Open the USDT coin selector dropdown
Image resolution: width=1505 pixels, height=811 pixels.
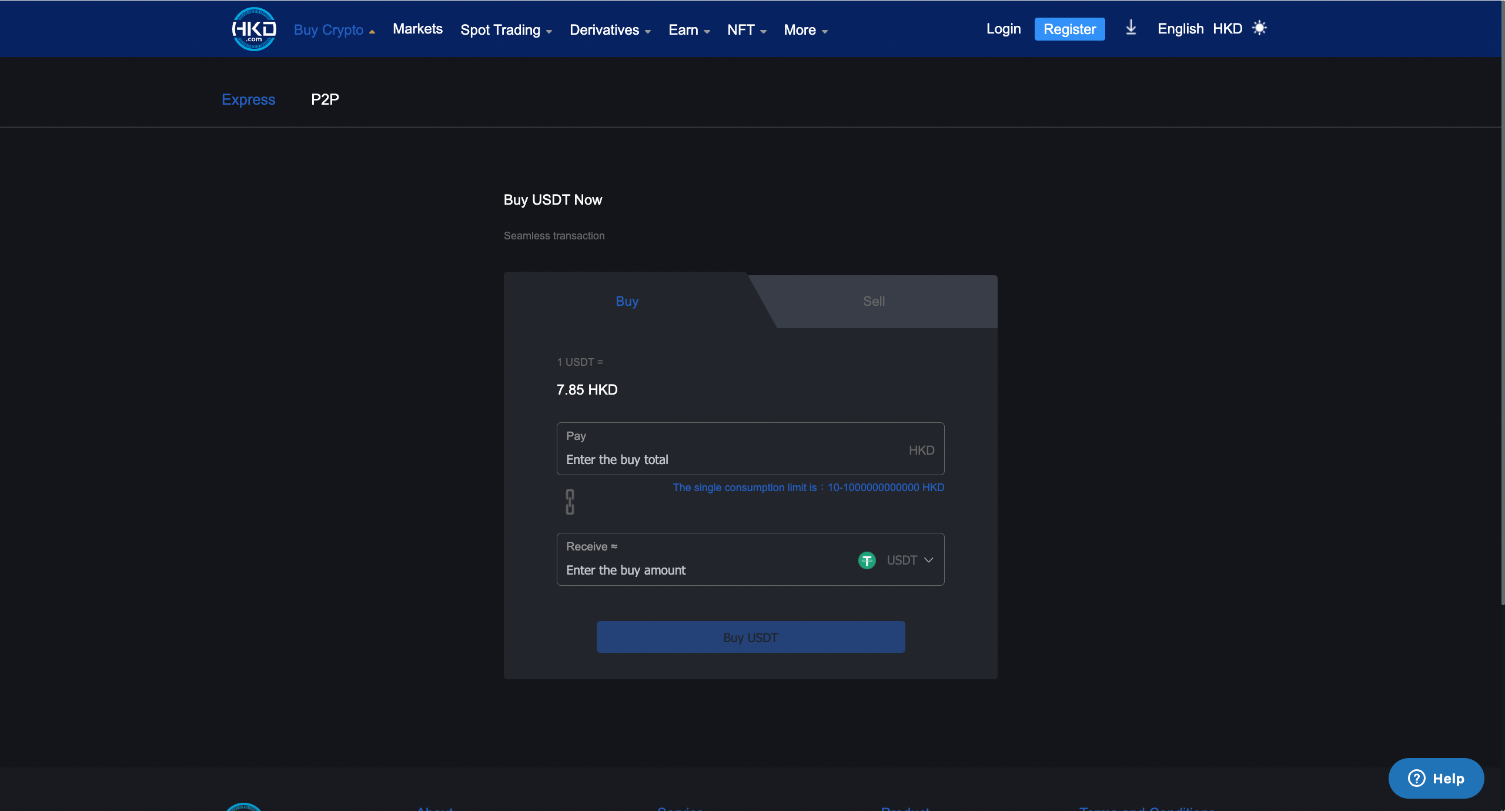click(896, 560)
